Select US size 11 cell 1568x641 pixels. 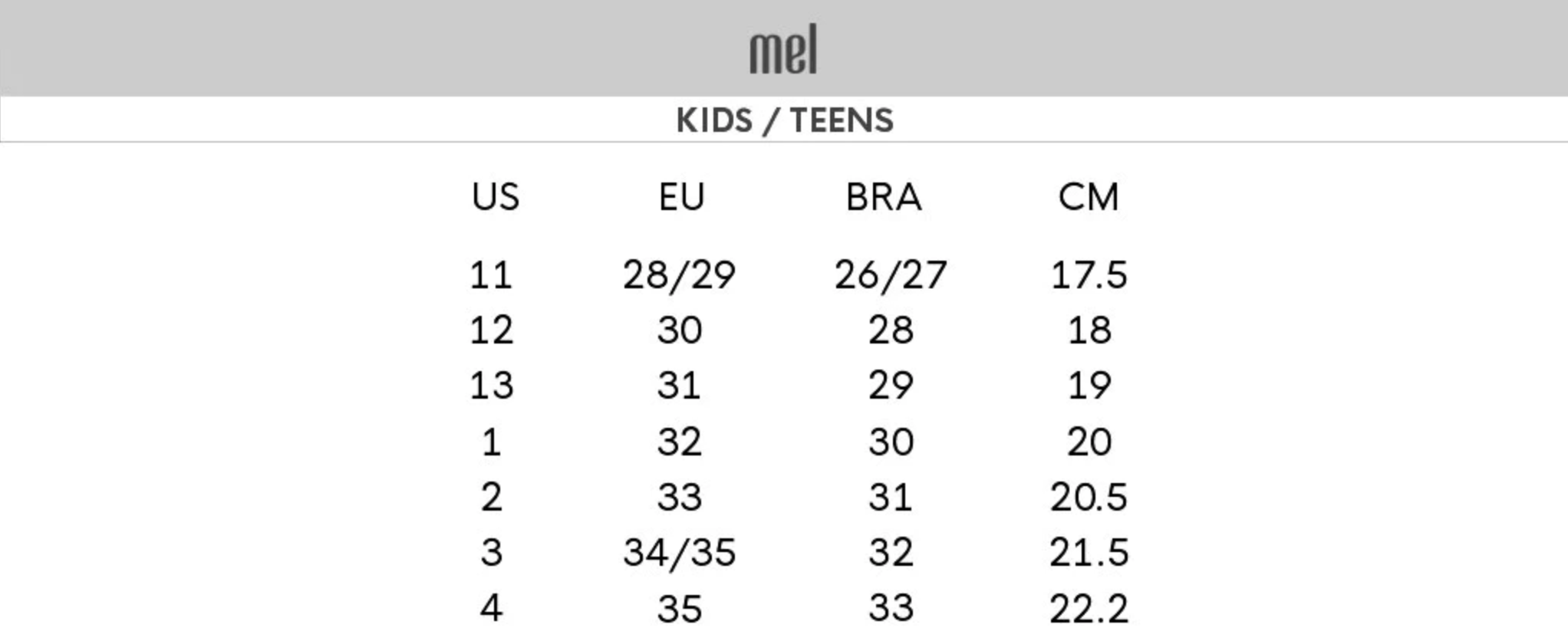491,274
